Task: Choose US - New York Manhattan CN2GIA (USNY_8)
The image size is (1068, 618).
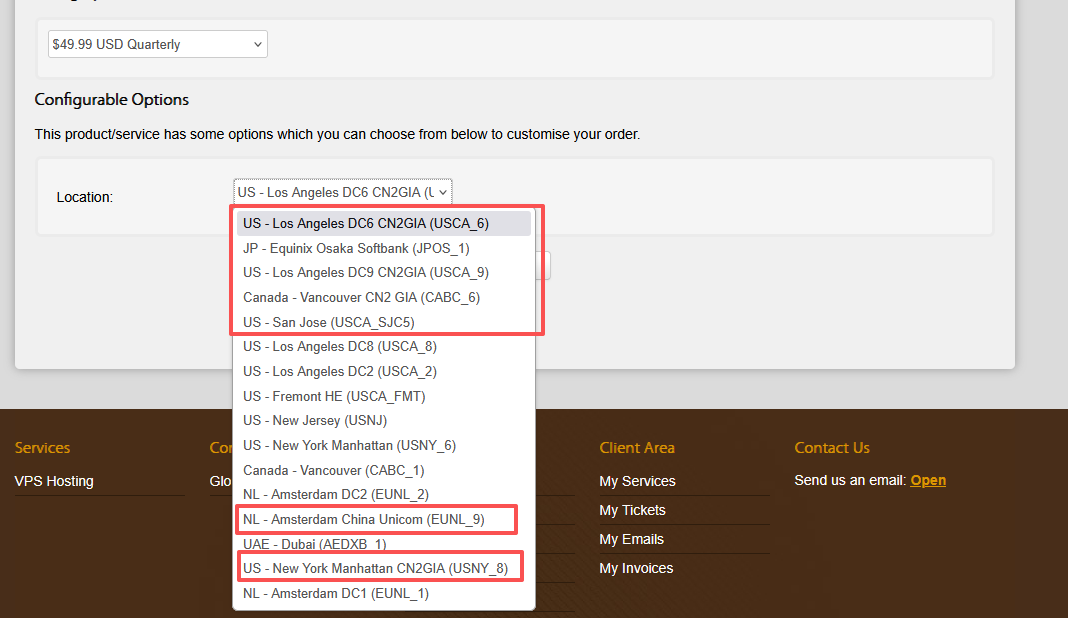Action: [375, 568]
